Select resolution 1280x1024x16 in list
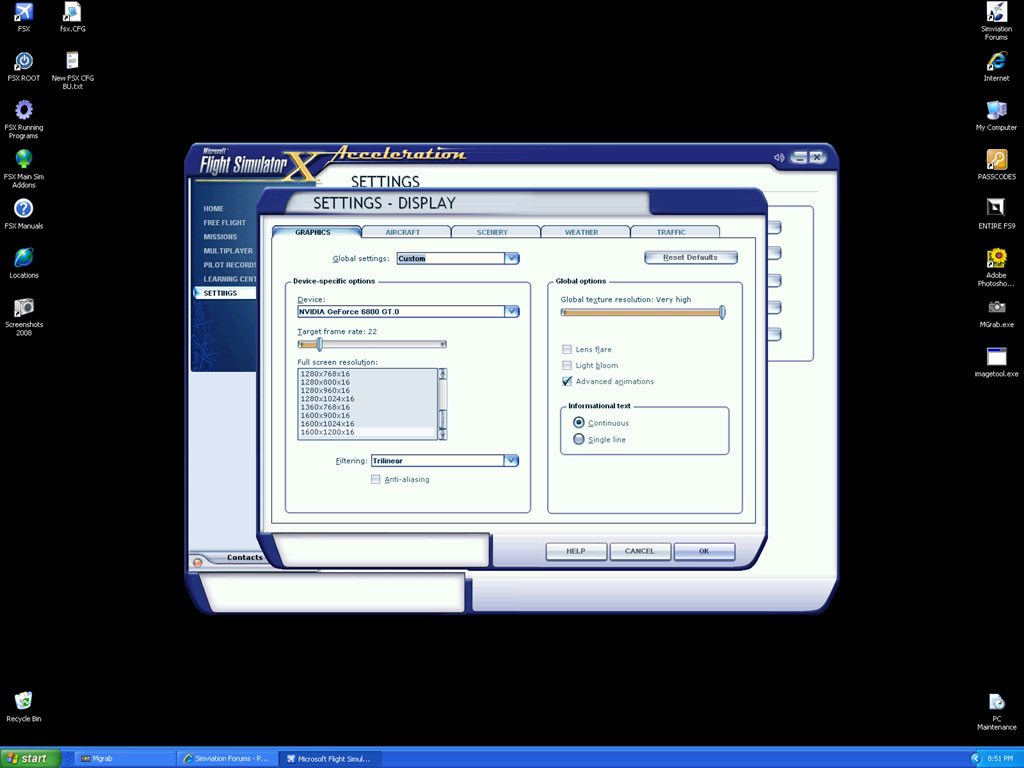The width and height of the screenshot is (1024, 768). (367, 399)
